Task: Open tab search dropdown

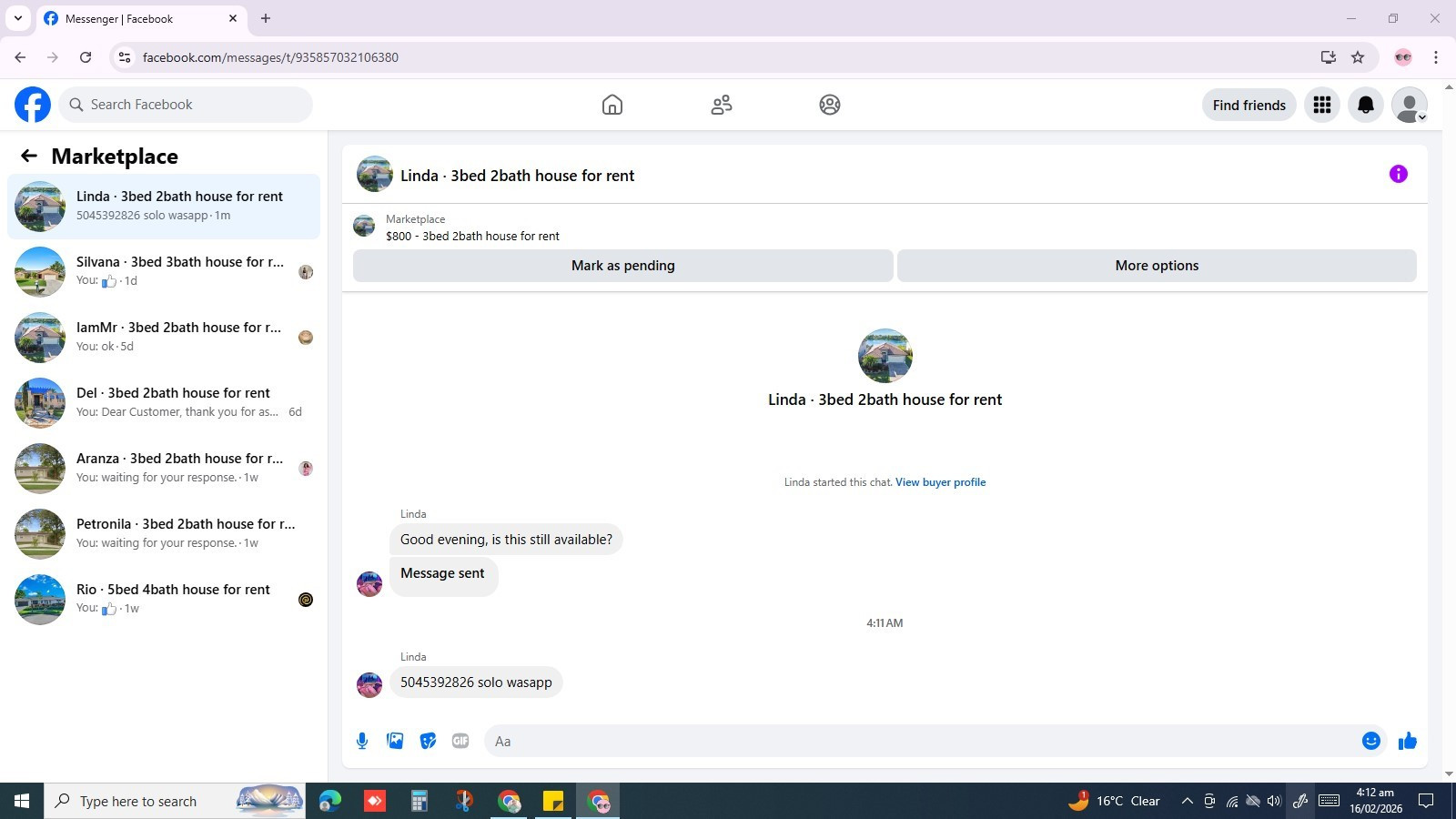Action: click(x=17, y=18)
